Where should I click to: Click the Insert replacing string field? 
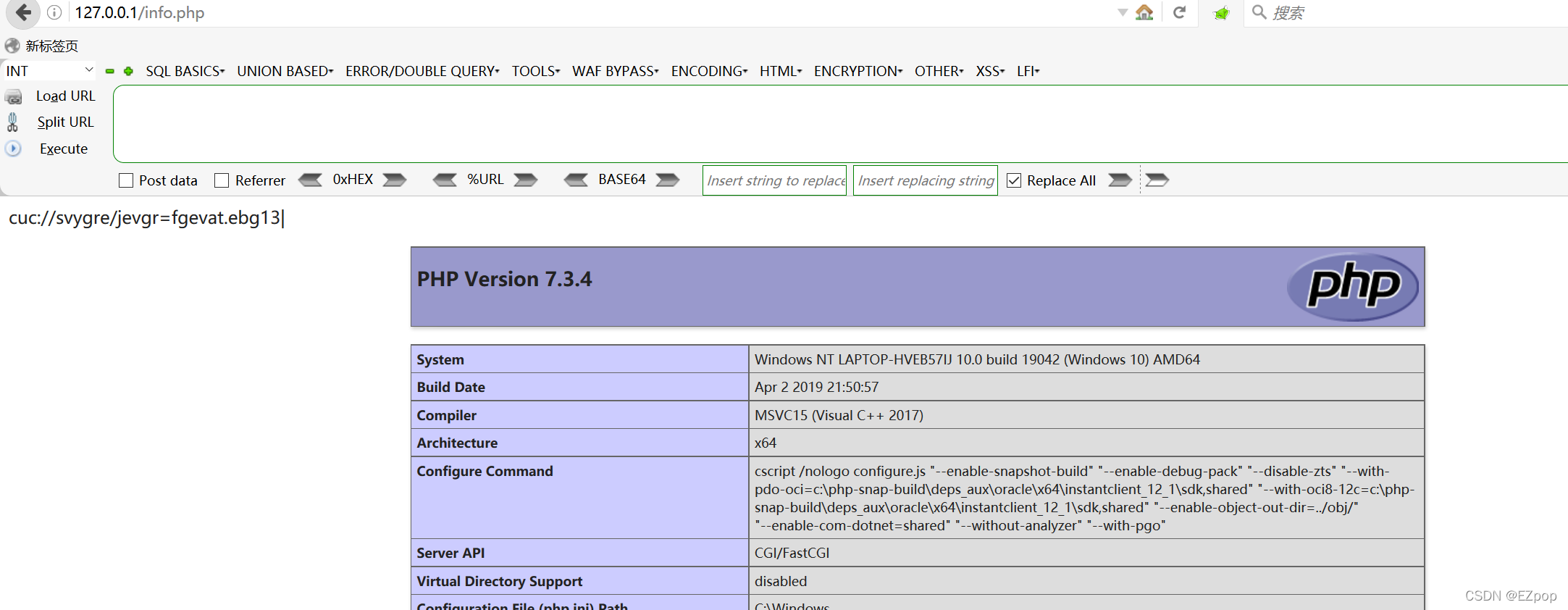pyautogui.click(x=925, y=180)
